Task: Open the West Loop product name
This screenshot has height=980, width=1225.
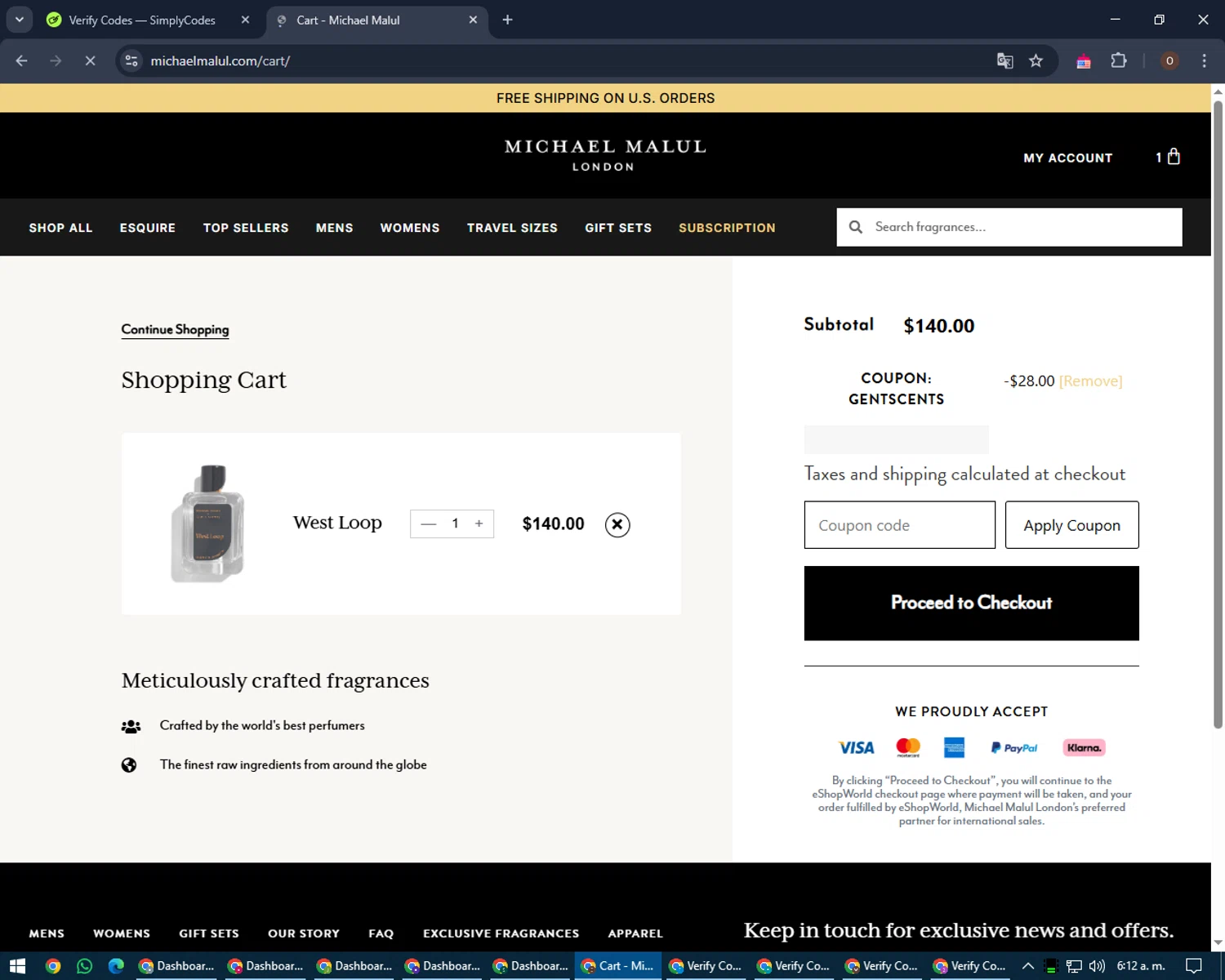Action: pyautogui.click(x=337, y=523)
